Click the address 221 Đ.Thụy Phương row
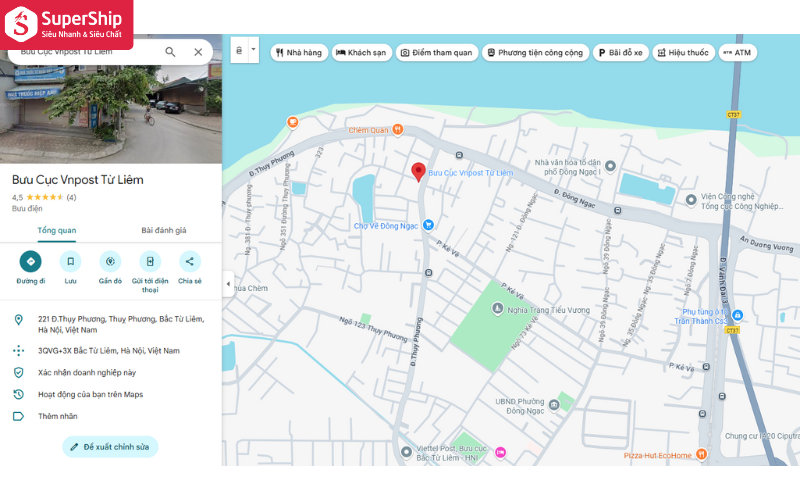 [x=111, y=324]
